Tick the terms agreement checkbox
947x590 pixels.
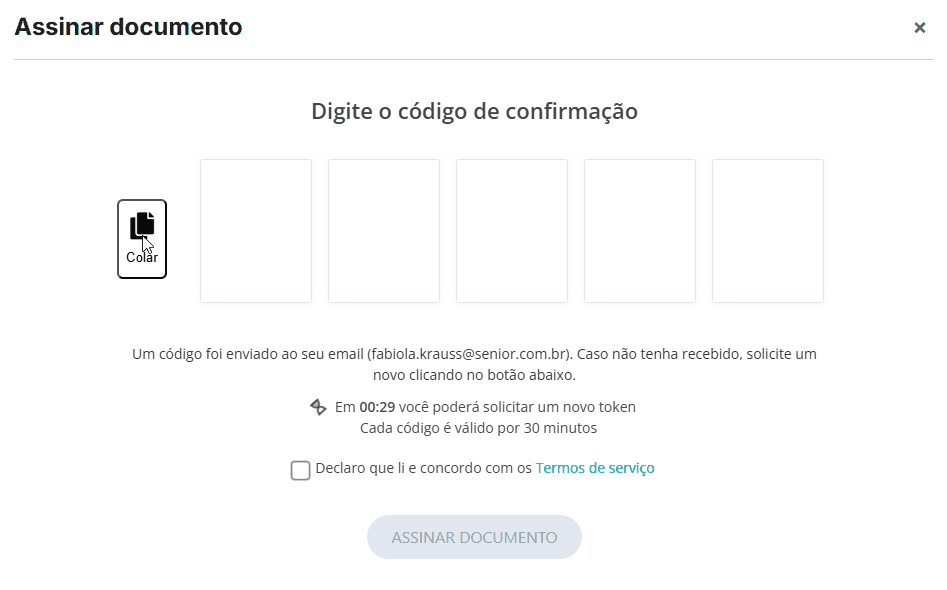(300, 470)
